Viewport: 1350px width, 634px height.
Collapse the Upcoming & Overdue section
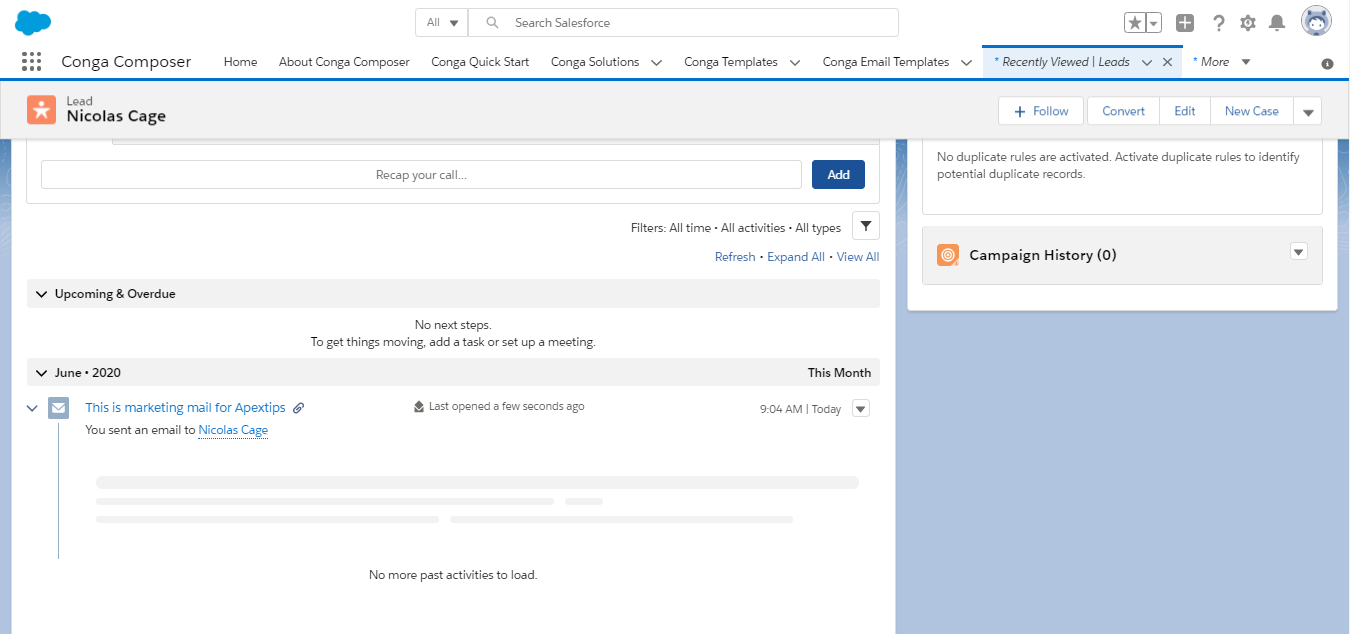(41, 294)
